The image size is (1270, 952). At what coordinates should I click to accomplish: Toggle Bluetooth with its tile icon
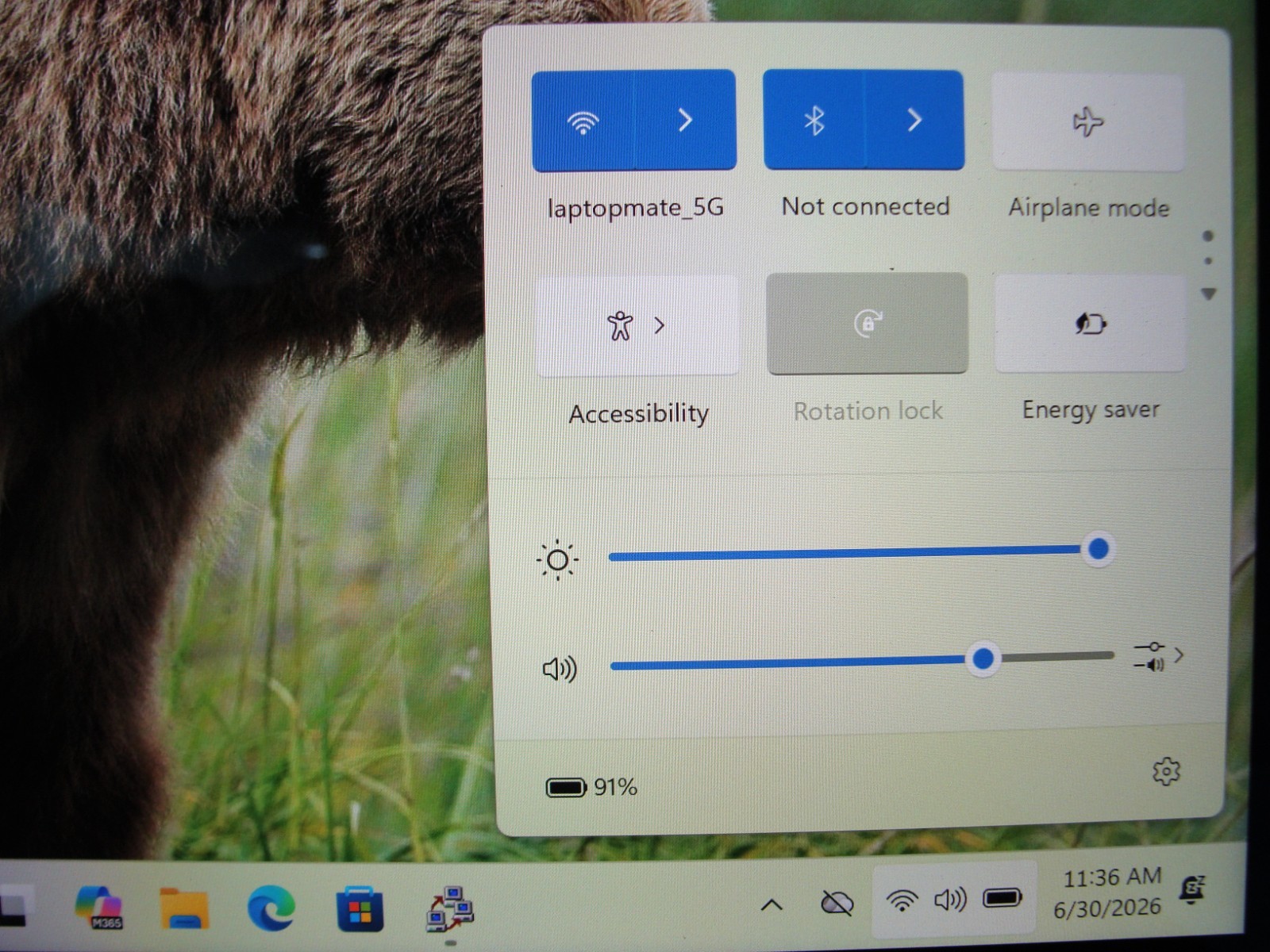click(814, 120)
